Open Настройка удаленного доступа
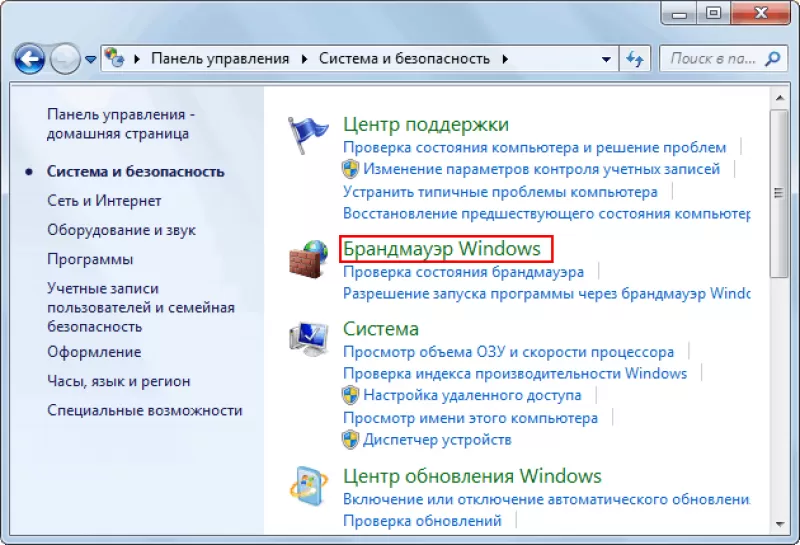Screen dimensions: 800x545 (x=472, y=395)
